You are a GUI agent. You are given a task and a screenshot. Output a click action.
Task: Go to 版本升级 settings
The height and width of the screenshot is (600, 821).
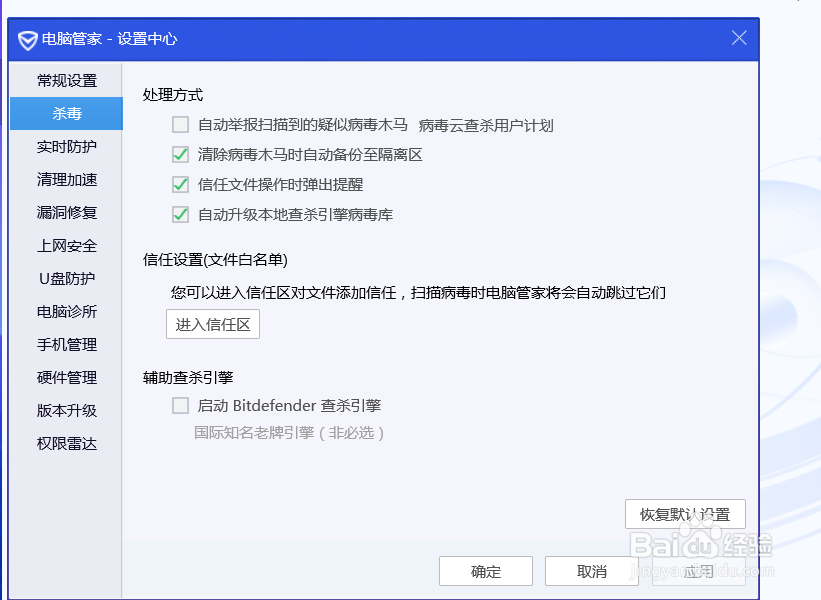(x=66, y=410)
